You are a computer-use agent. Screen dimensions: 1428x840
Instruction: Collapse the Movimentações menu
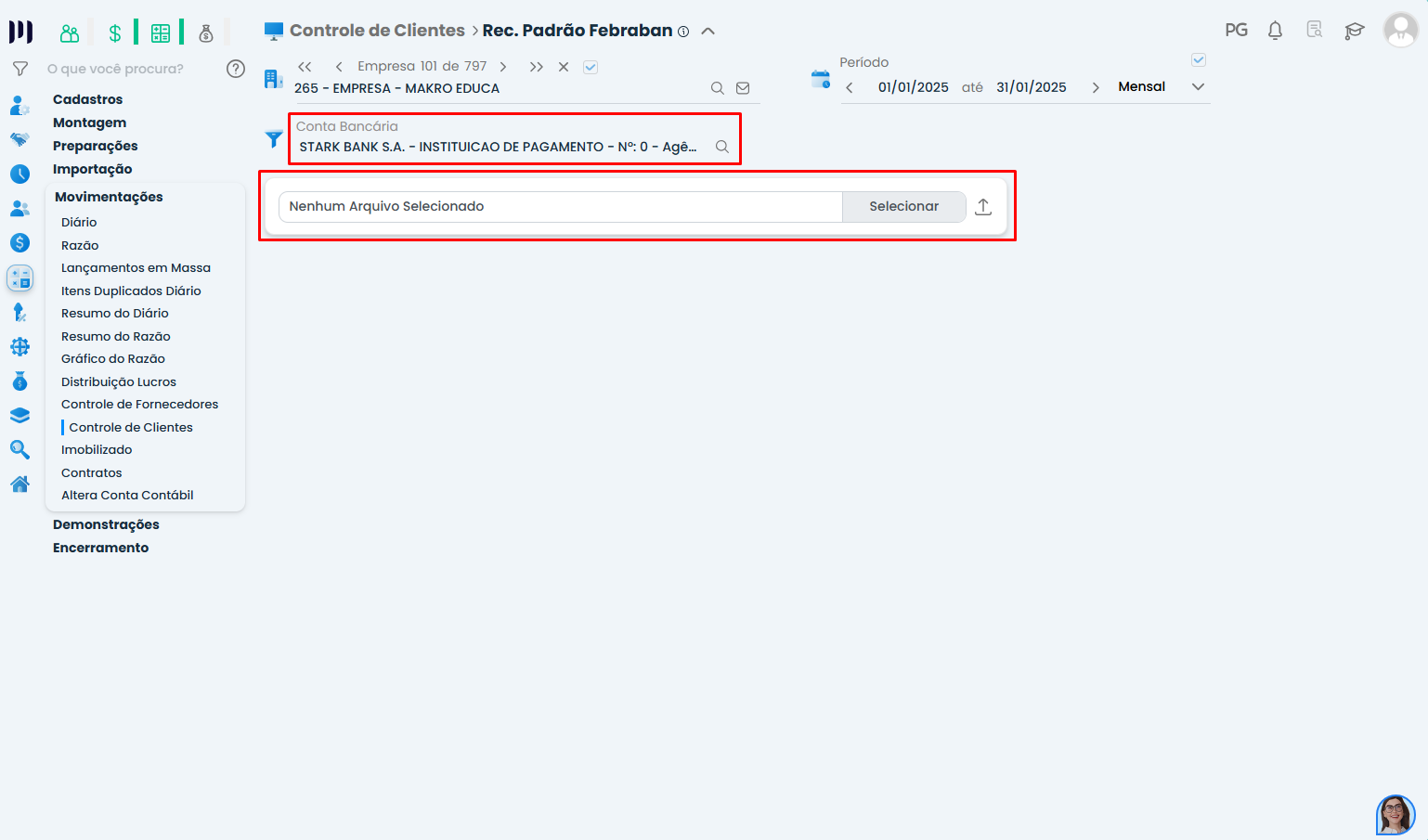tap(109, 197)
